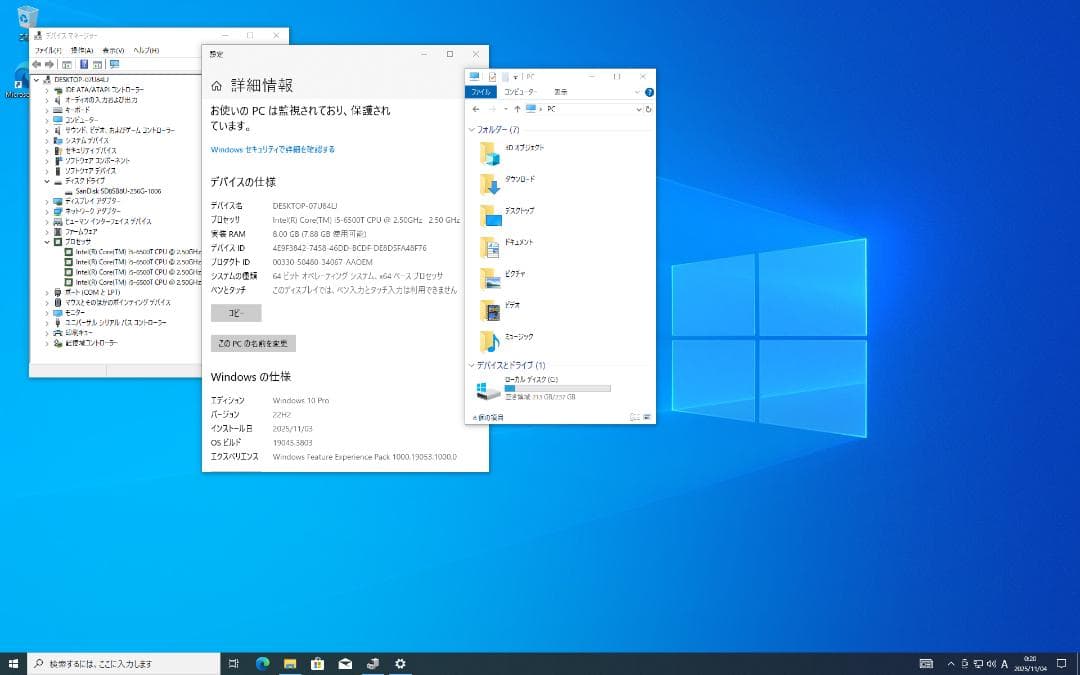Viewport: 1080px width, 675px height.
Task: Click the PC path in address bar
Action: point(551,109)
